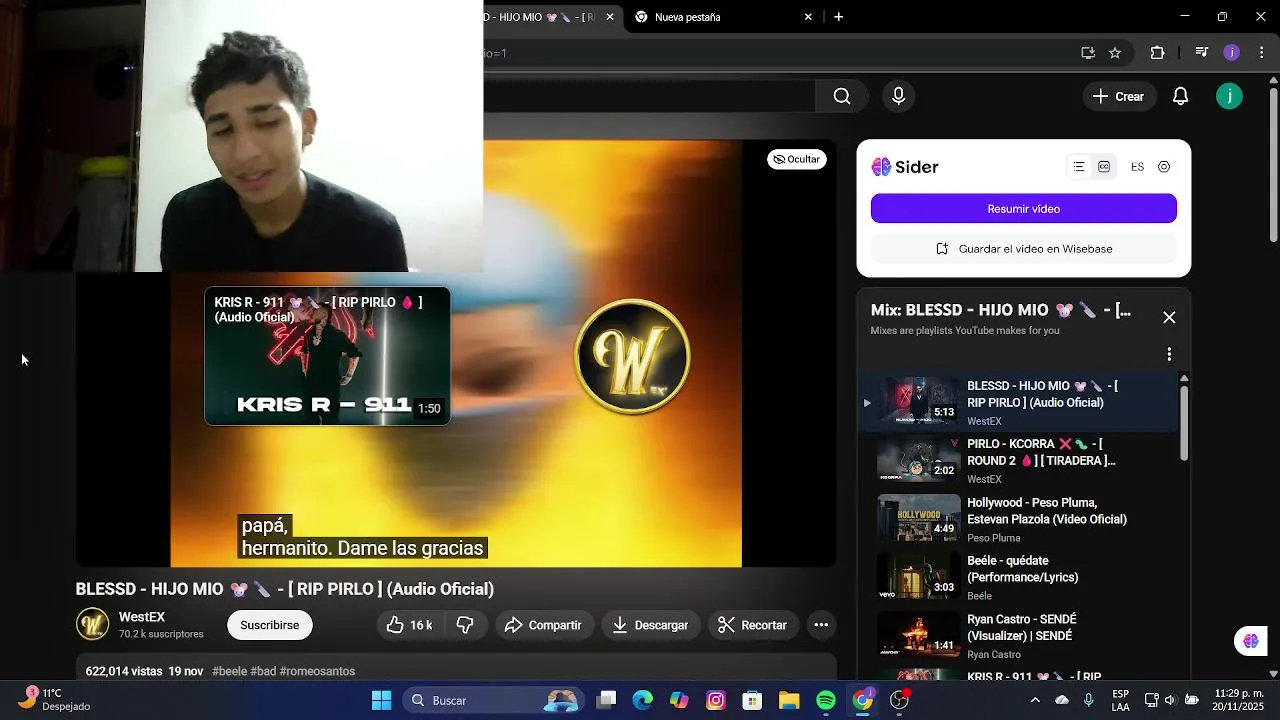The height and width of the screenshot is (720, 1280).
Task: Click the Compartir share button
Action: click(x=543, y=625)
